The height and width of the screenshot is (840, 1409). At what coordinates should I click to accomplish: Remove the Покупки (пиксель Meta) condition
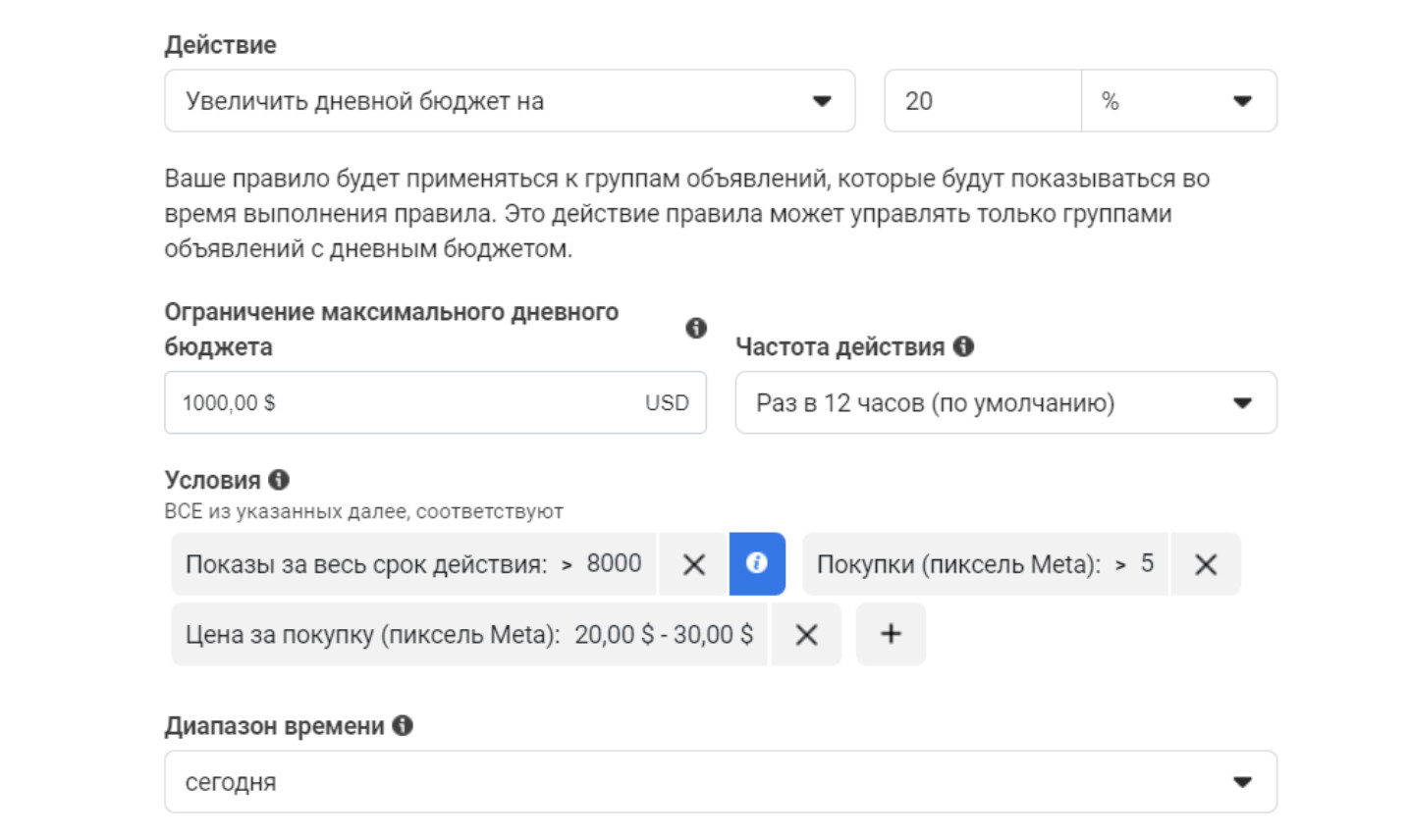(x=1205, y=564)
